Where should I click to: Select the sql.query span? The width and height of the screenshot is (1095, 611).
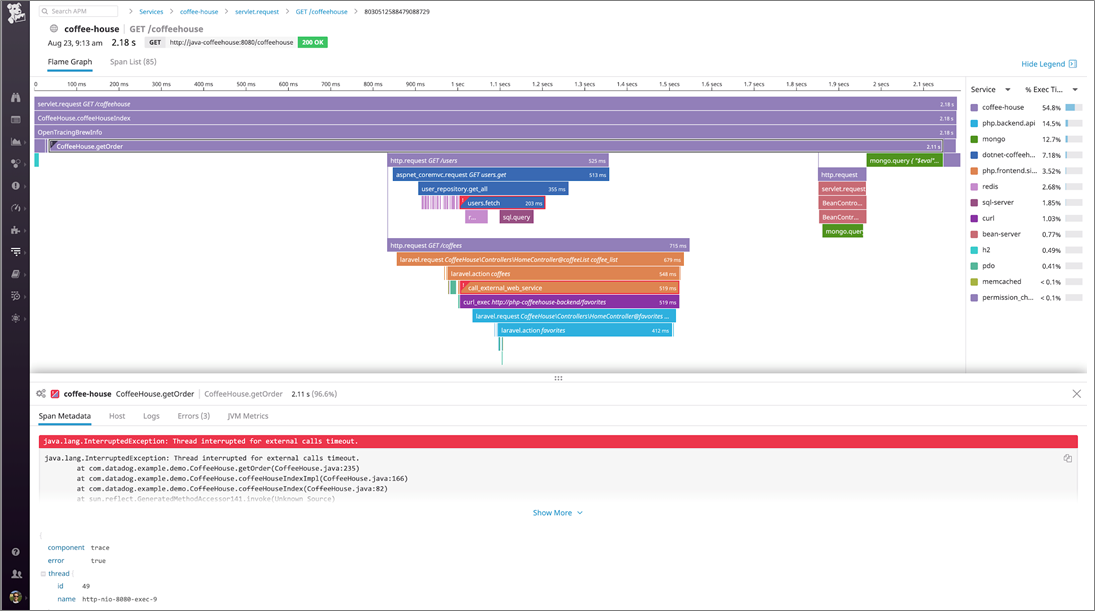click(516, 217)
